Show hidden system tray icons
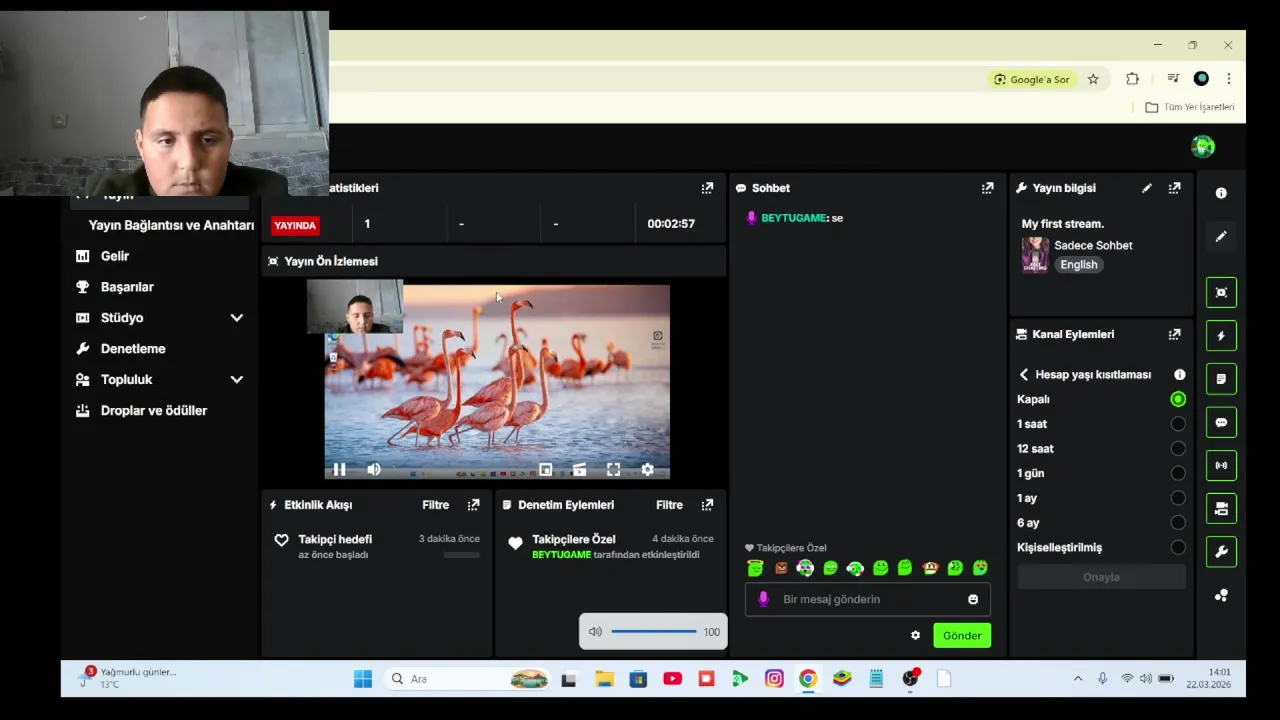1280x720 pixels. 1077,679
